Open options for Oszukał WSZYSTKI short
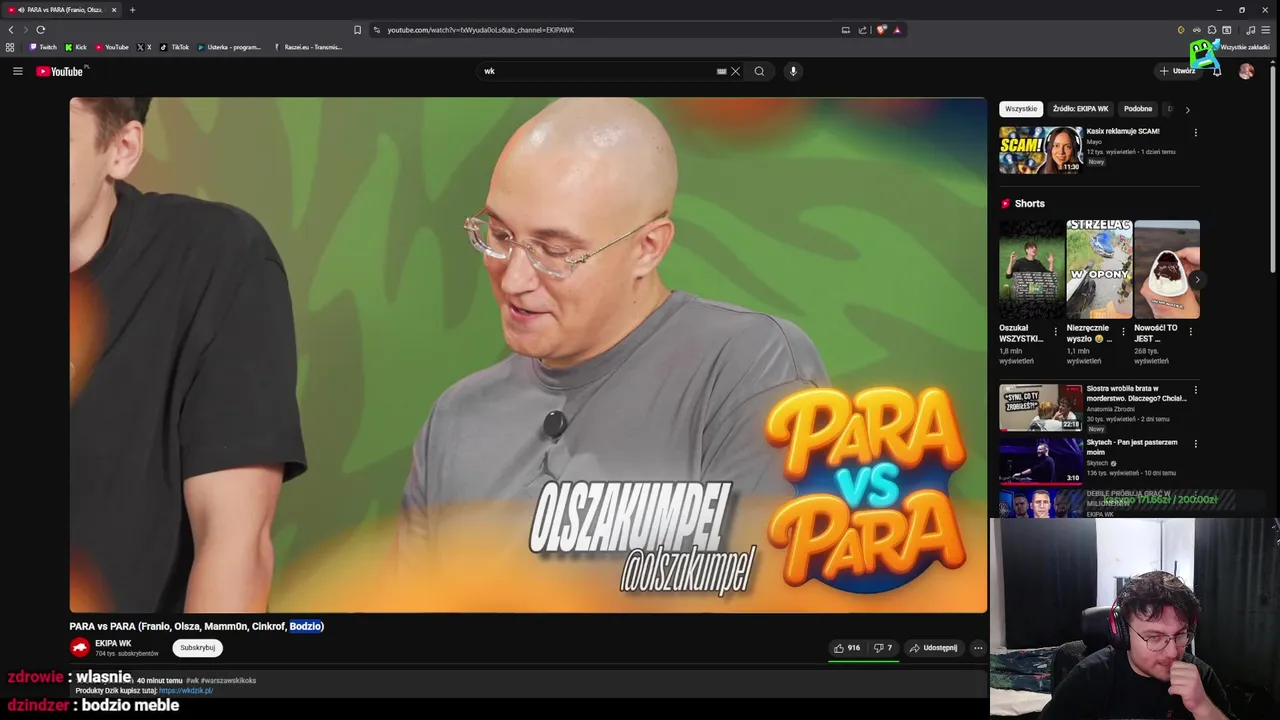Viewport: 1280px width, 720px height. (1055, 331)
